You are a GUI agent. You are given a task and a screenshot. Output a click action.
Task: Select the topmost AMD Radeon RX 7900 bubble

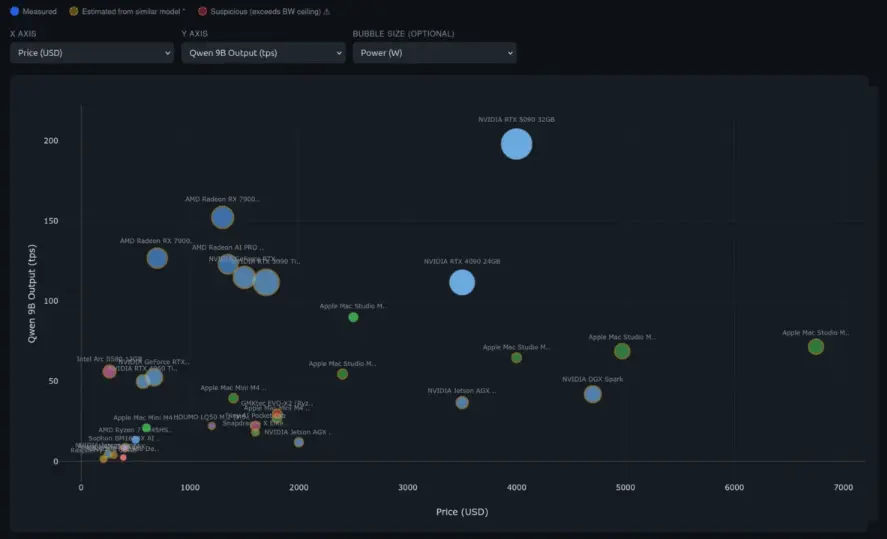[223, 217]
